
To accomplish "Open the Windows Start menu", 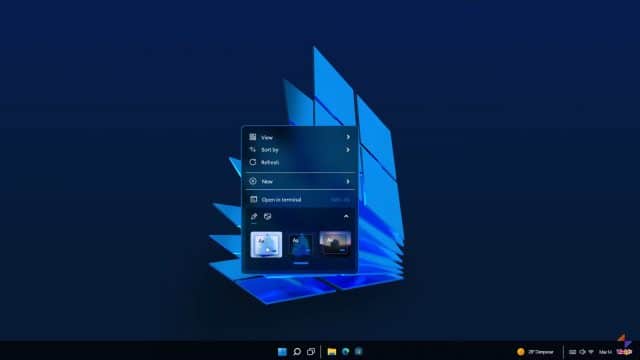I will tap(282, 351).
